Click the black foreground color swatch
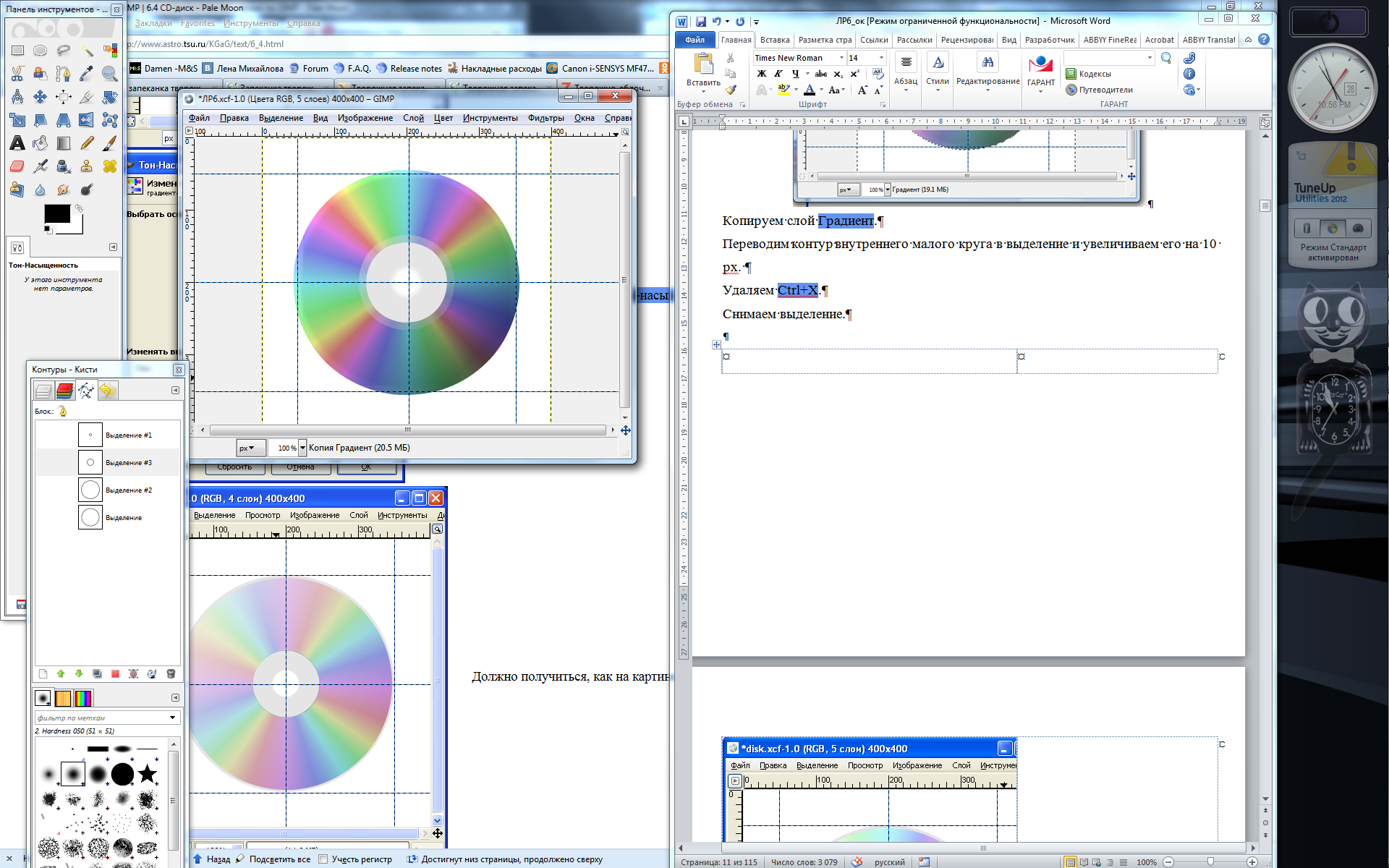1389x868 pixels. coord(56,213)
